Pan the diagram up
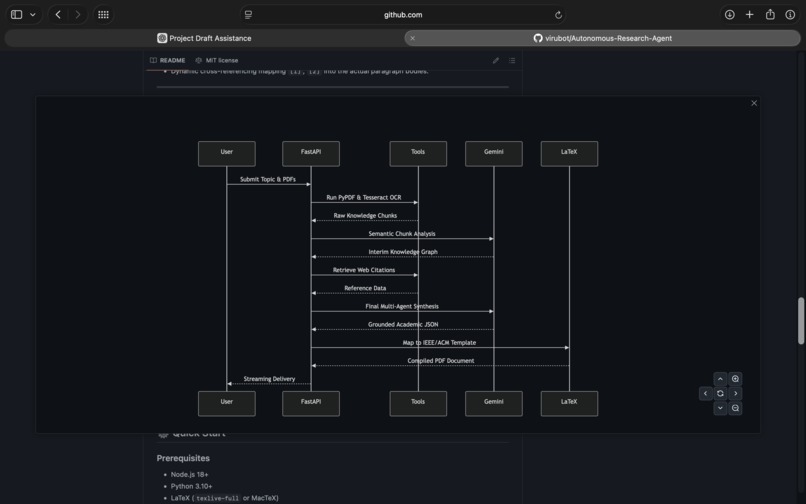The width and height of the screenshot is (806, 504). [720, 379]
